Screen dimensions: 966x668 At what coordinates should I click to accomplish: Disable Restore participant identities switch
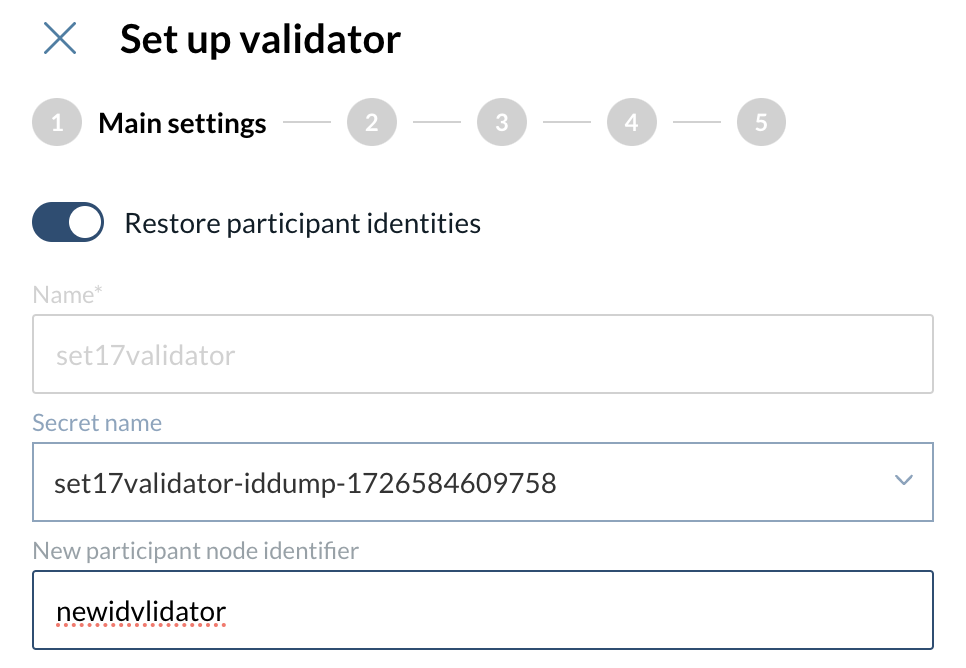click(x=68, y=222)
